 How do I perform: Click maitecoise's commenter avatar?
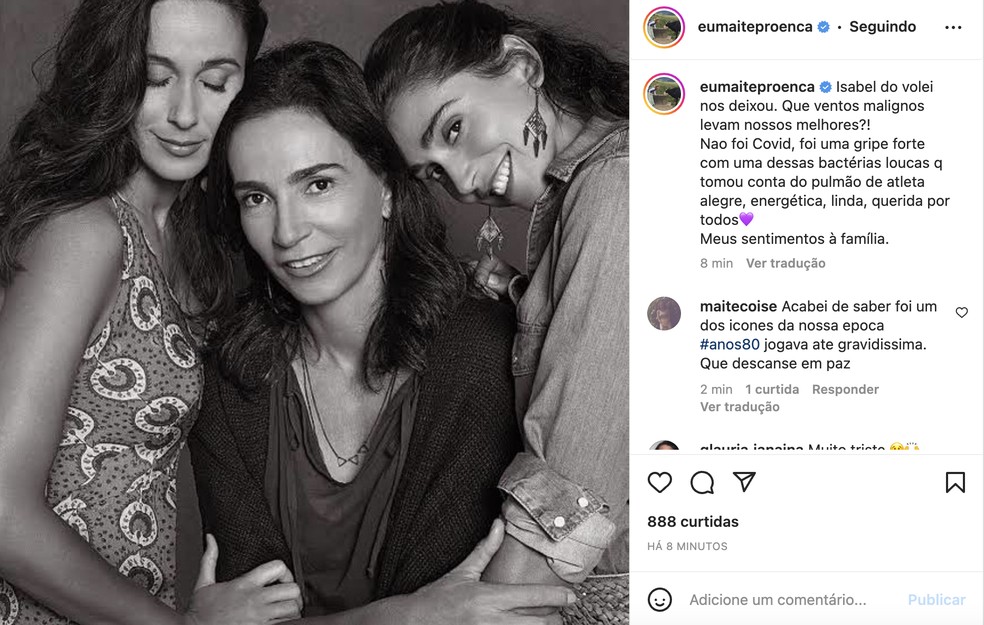(x=662, y=313)
